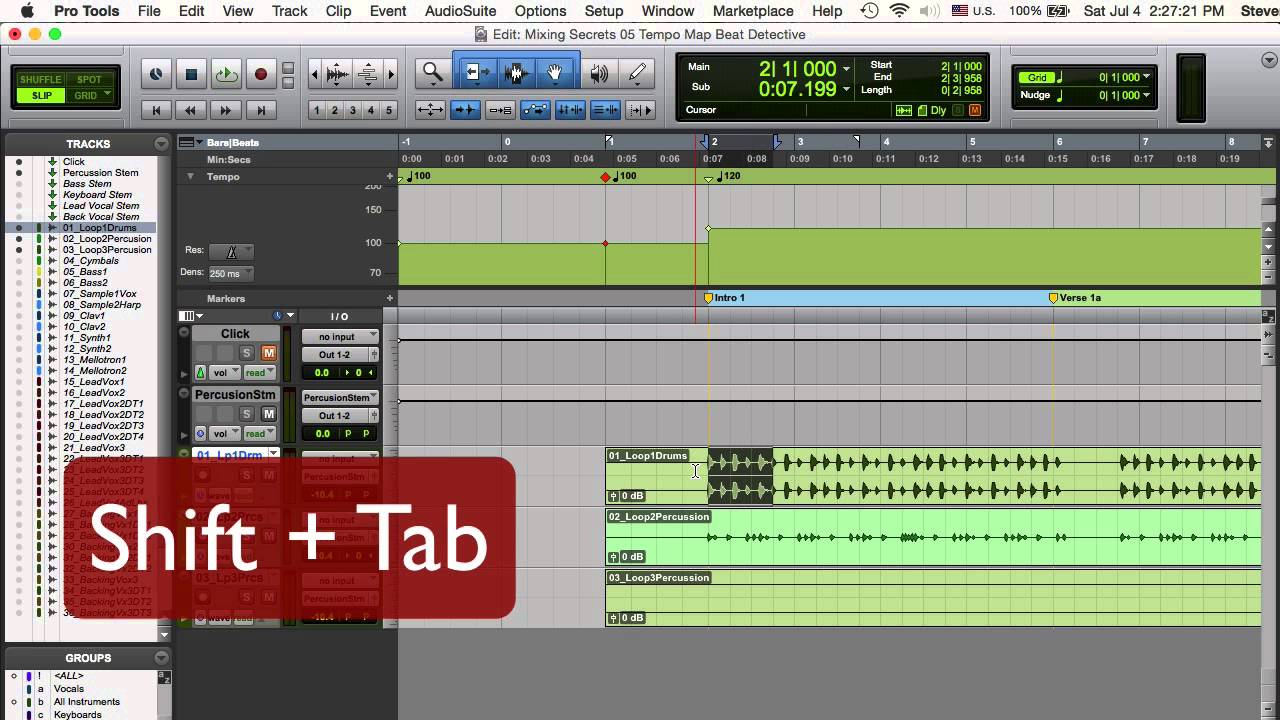Select the Pencil tool

click(x=637, y=73)
